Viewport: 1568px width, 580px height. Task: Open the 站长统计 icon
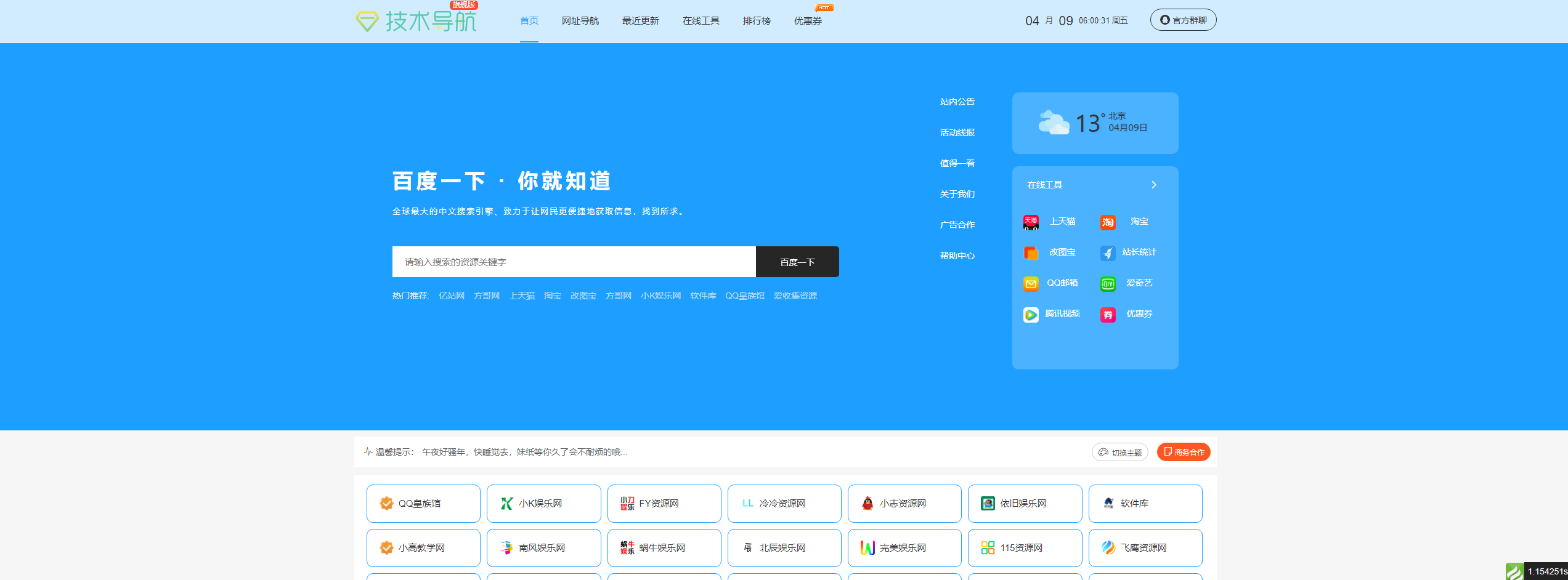click(1108, 253)
